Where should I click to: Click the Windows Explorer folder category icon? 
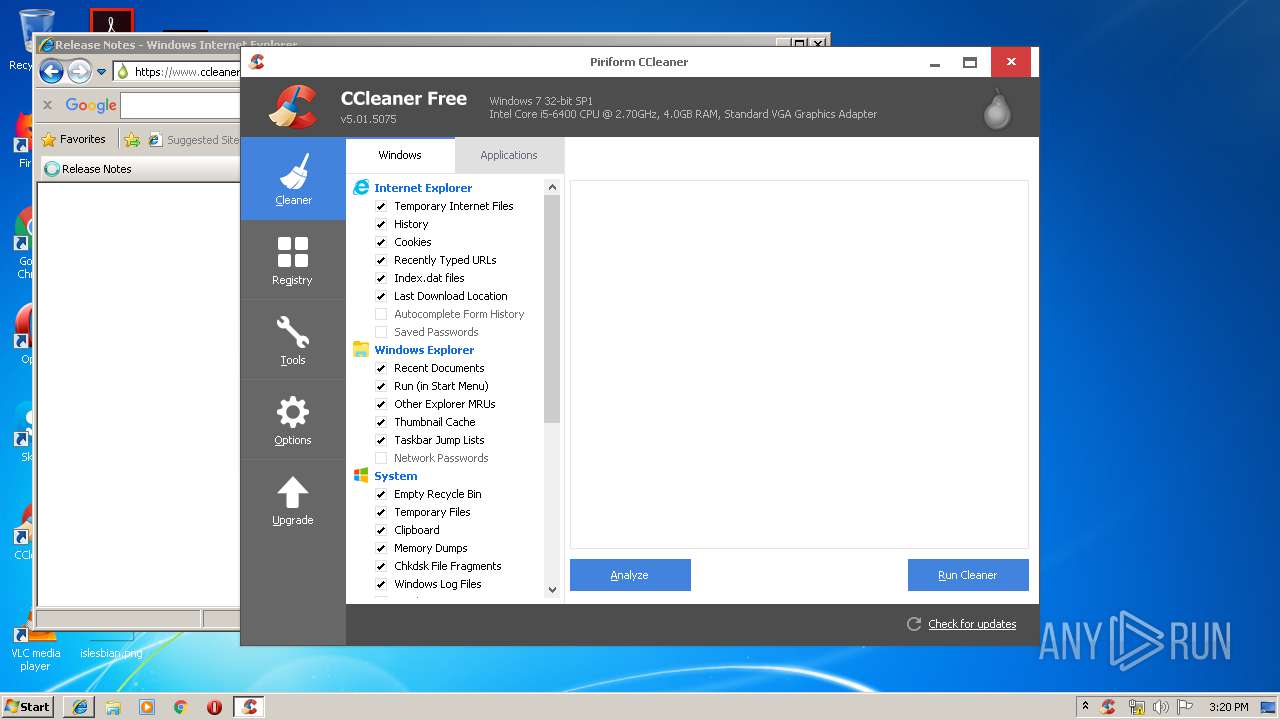[361, 349]
